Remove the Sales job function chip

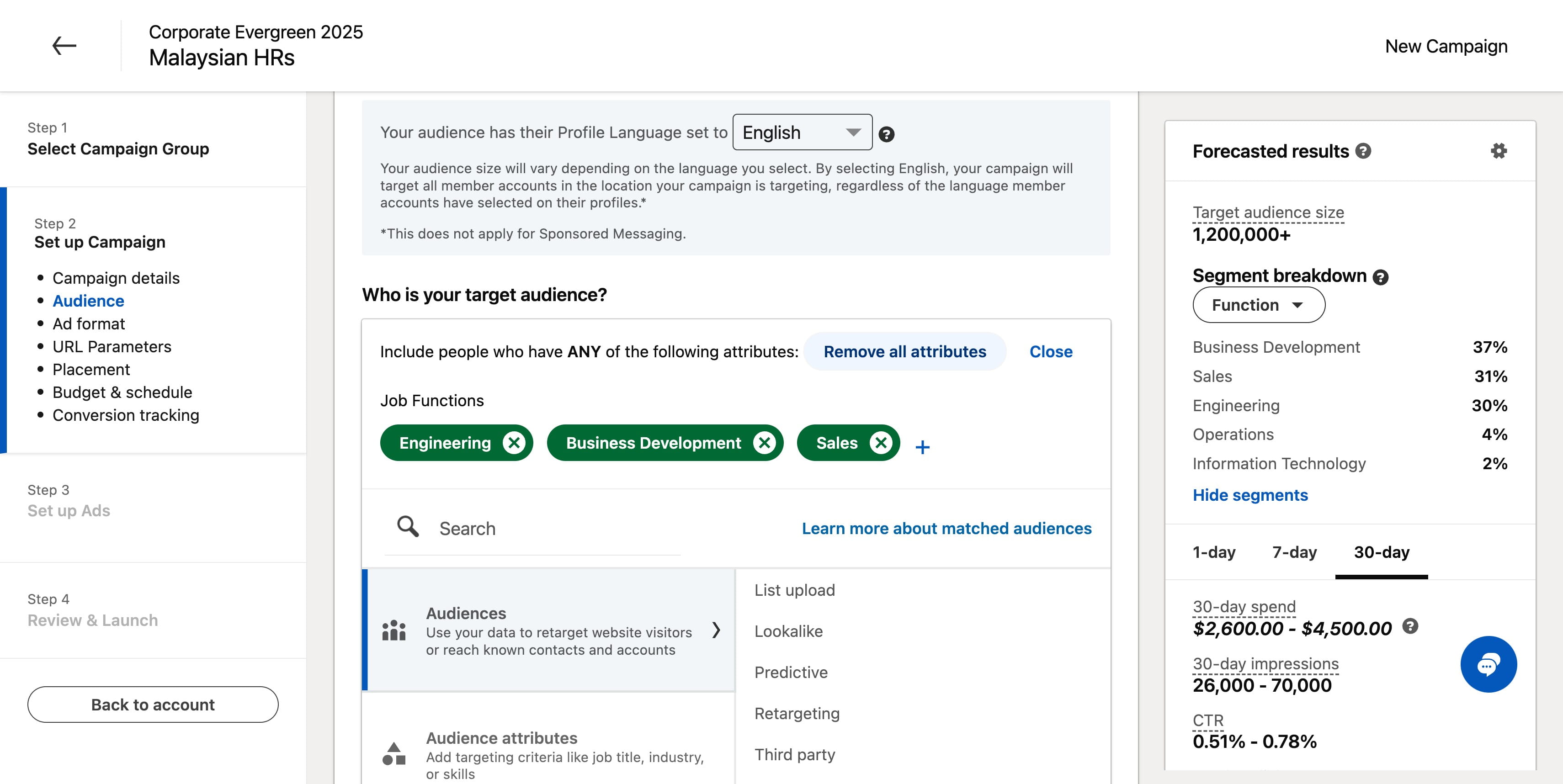(x=881, y=443)
